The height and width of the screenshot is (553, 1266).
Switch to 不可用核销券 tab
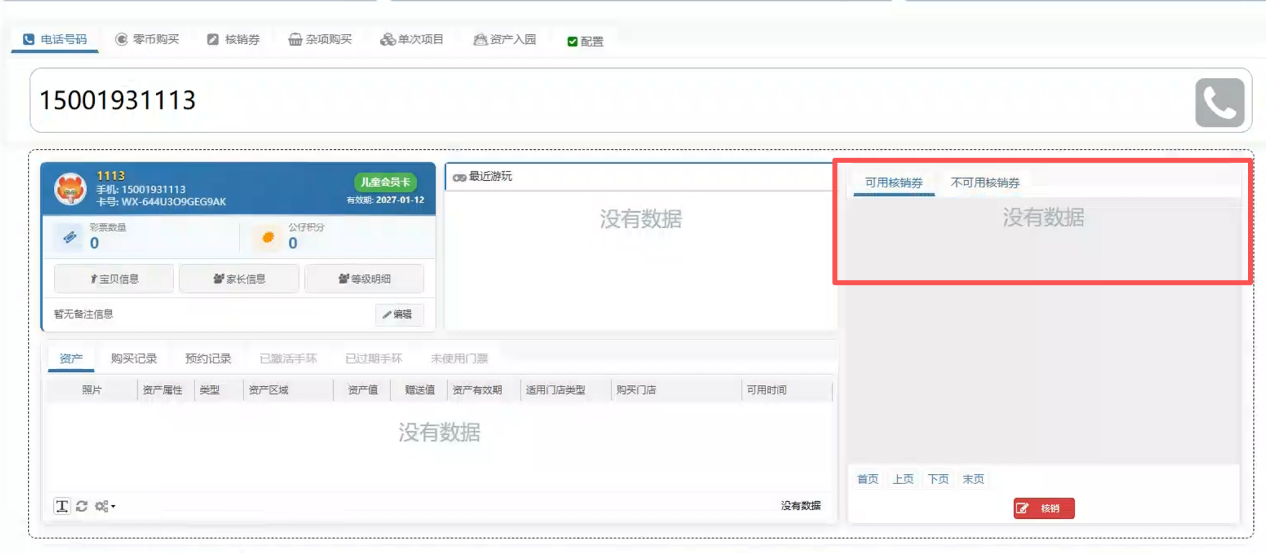985,183
